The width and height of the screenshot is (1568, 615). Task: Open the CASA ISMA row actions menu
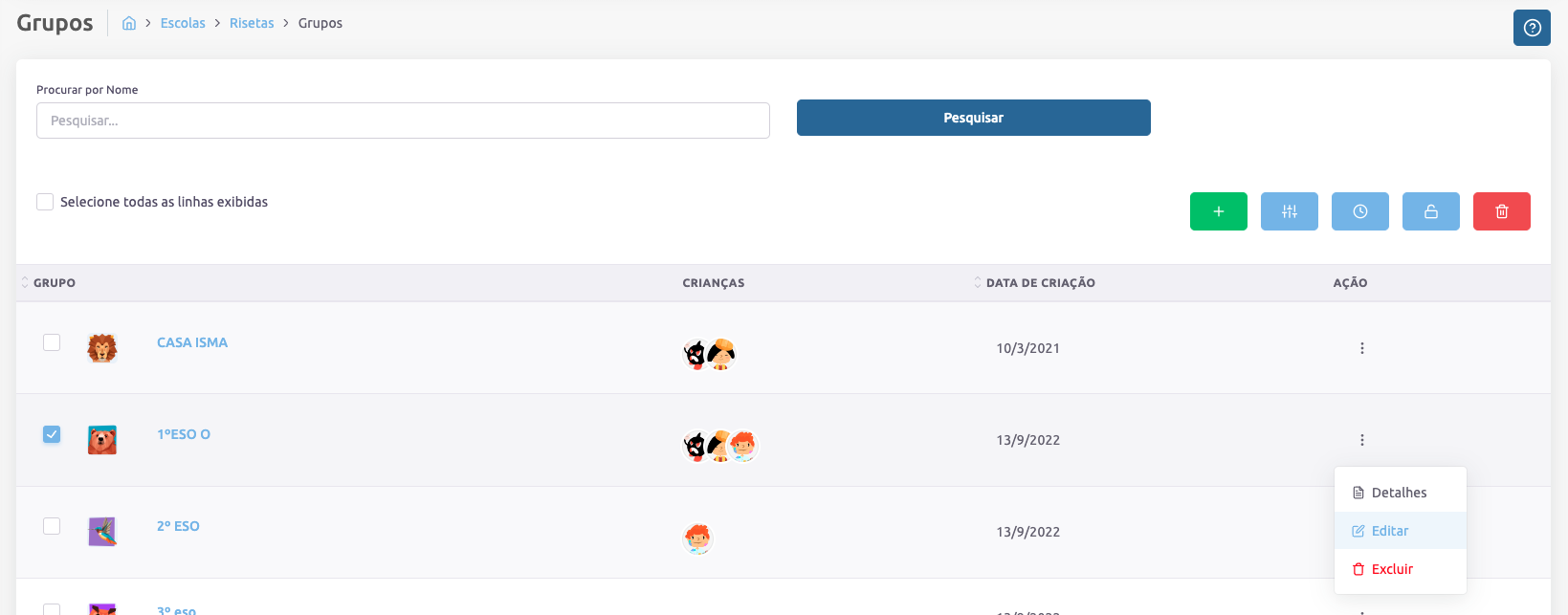[1361, 348]
